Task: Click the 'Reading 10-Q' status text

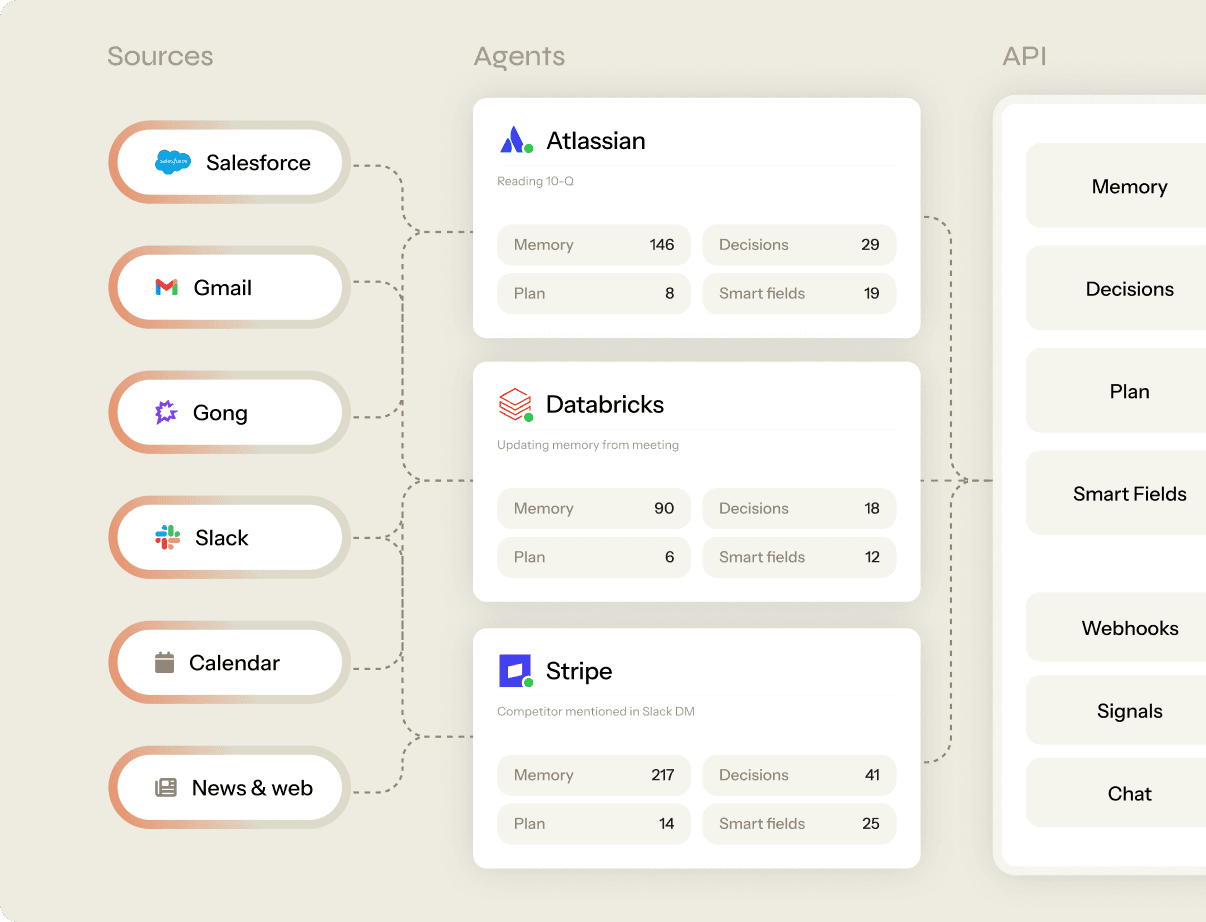Action: (x=535, y=182)
